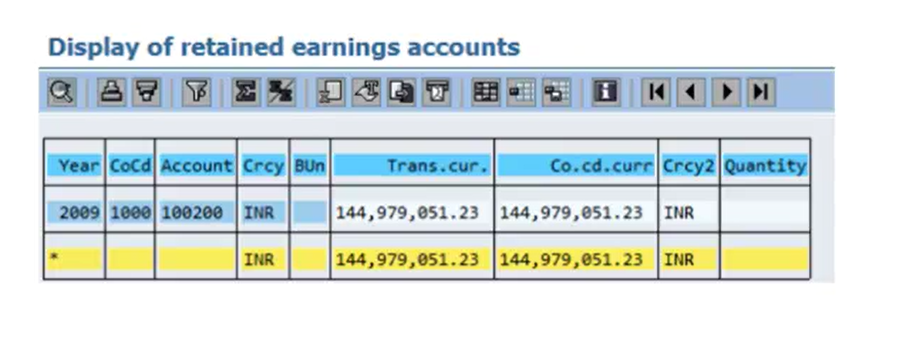This screenshot has width=923, height=363.
Task: Jump to the last column
Action: coord(762,92)
